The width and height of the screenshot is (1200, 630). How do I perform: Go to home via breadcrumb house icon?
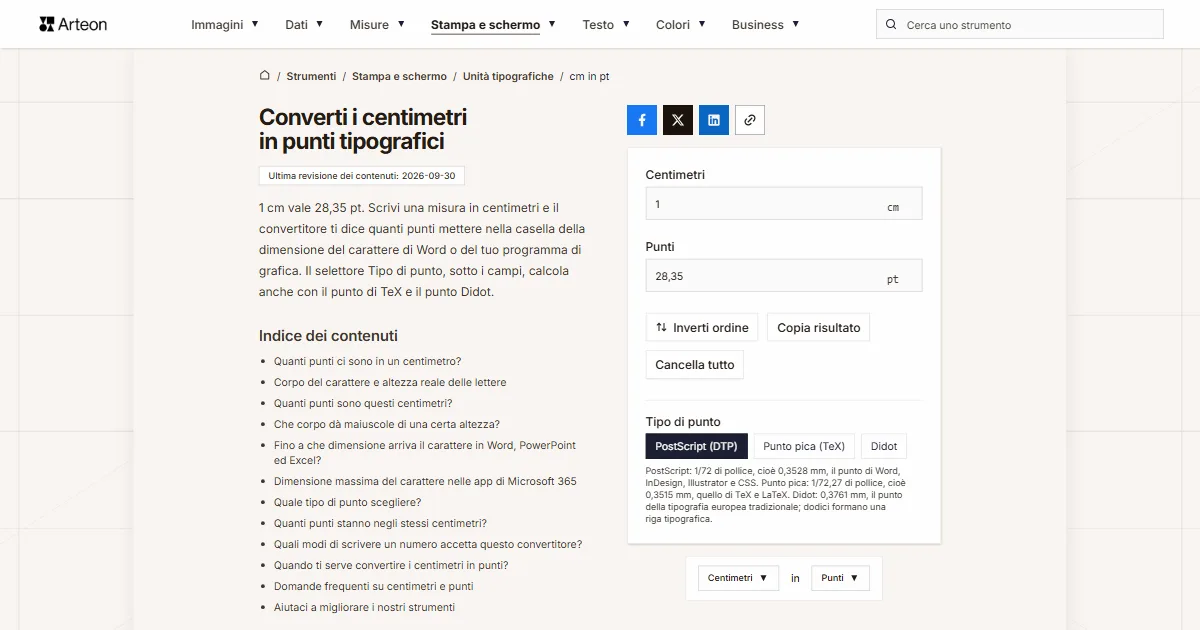coord(265,75)
